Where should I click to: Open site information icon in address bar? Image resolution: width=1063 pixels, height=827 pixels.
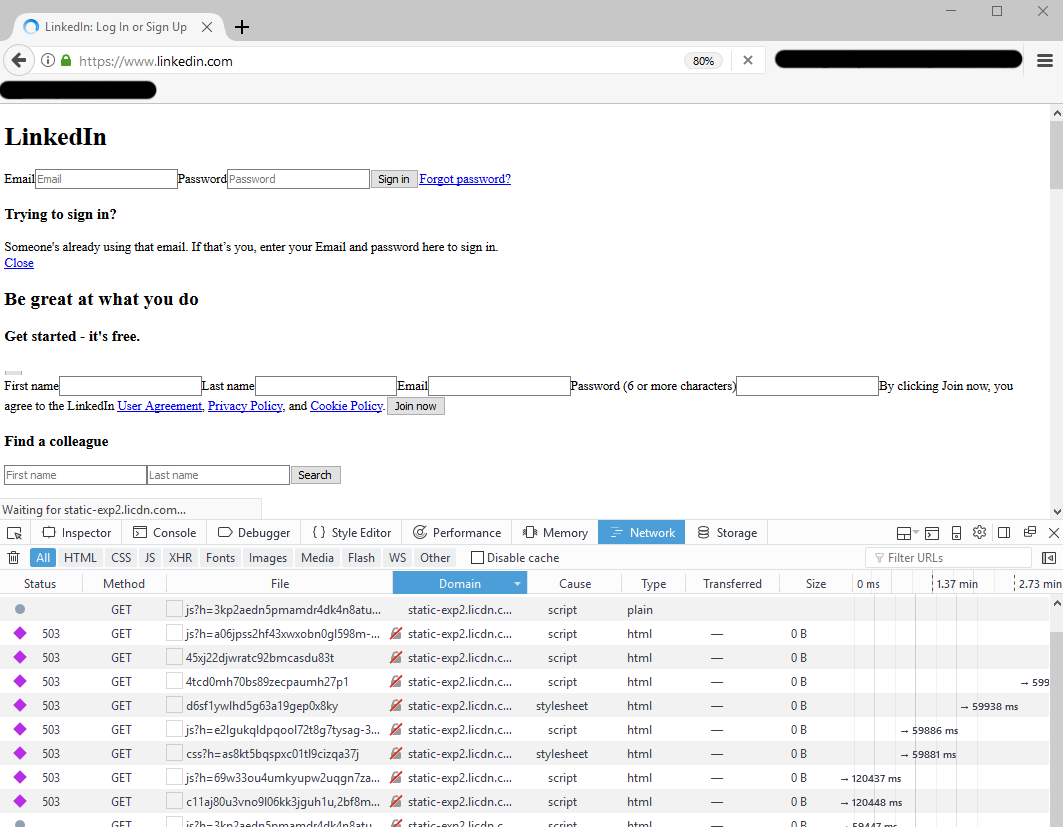[x=47, y=60]
